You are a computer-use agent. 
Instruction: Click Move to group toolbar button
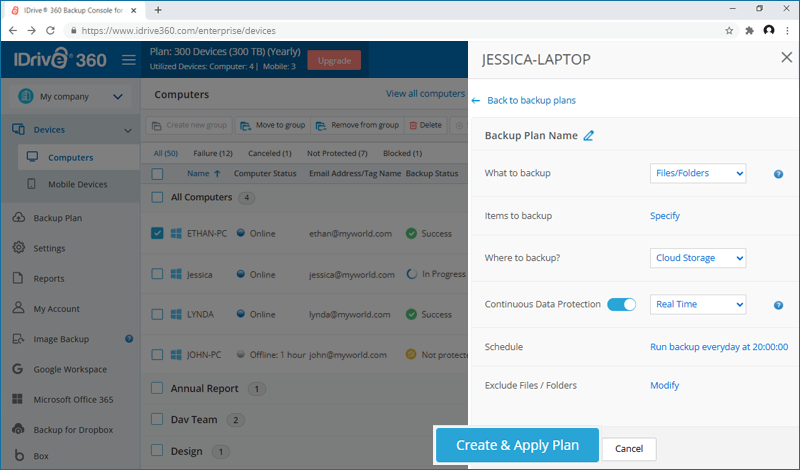[272, 125]
